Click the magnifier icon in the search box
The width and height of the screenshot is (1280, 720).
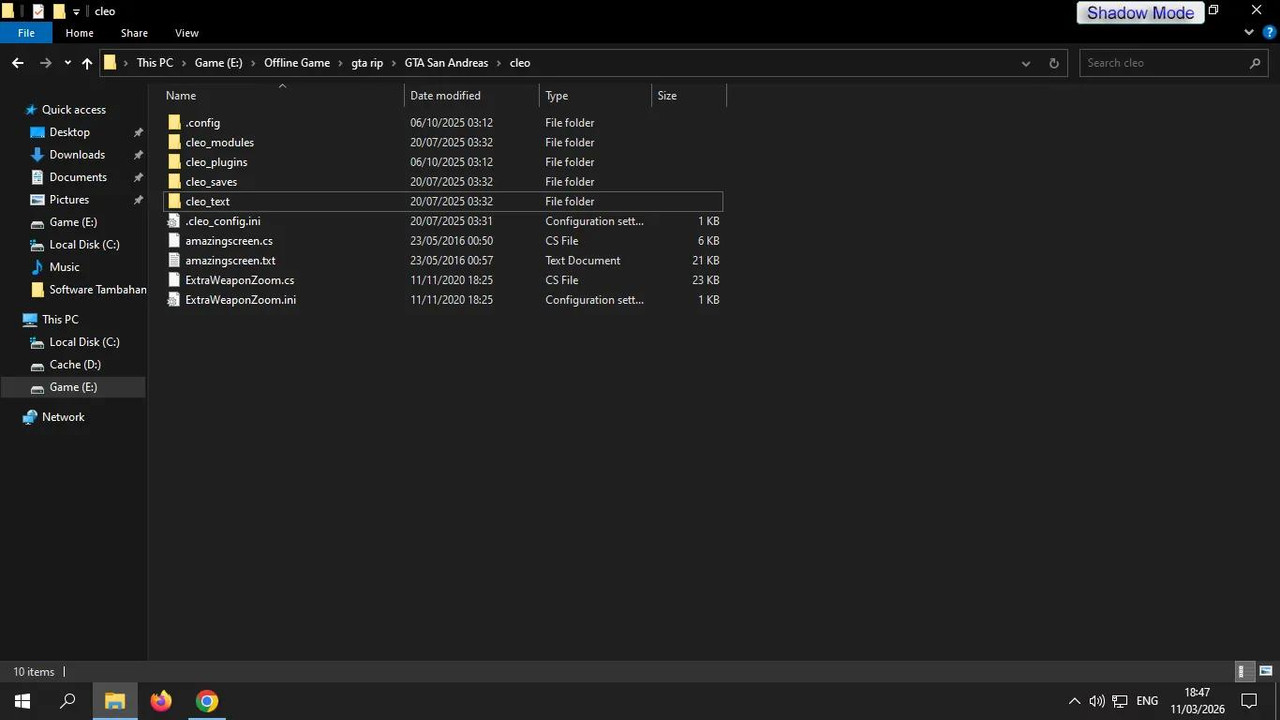[x=1255, y=63]
